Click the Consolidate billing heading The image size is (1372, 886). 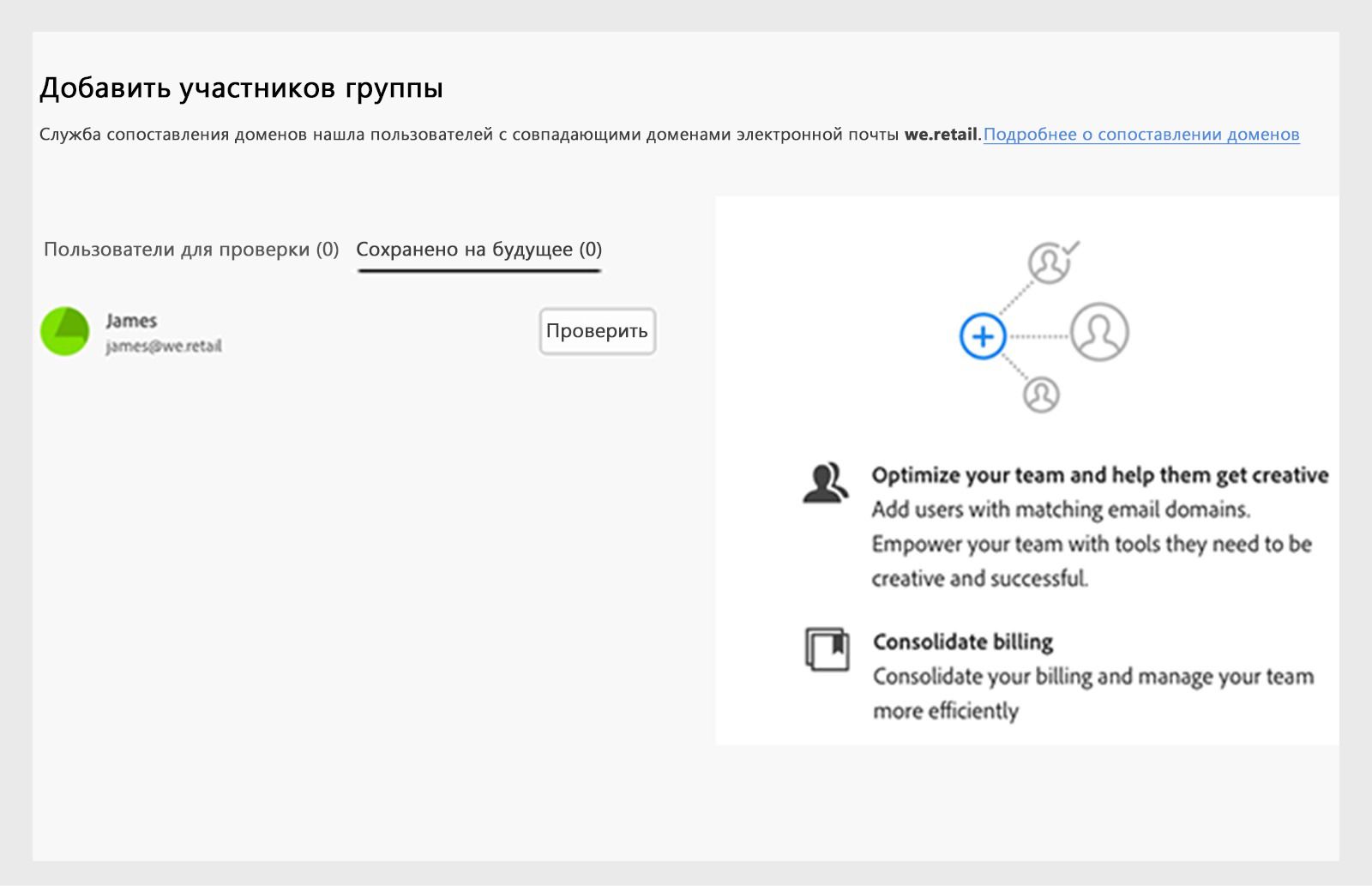962,642
